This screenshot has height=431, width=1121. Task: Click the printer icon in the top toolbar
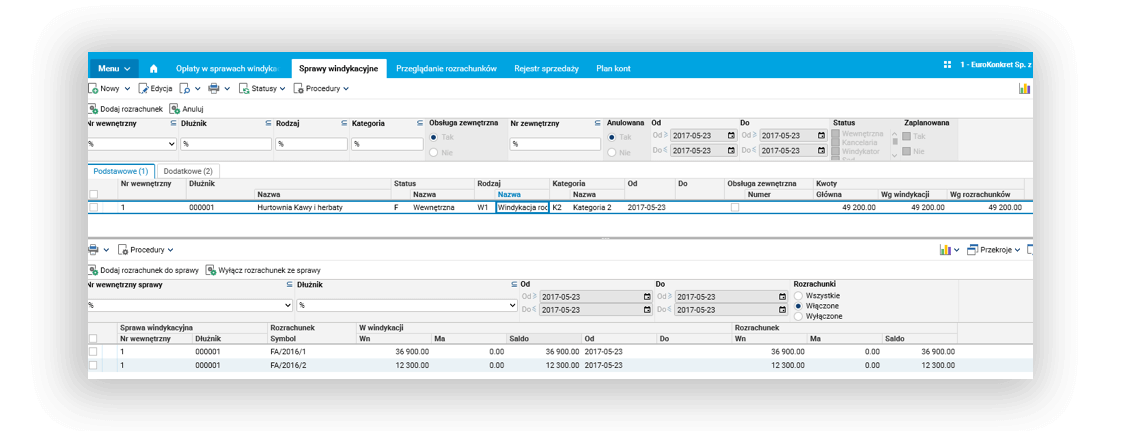pos(213,89)
